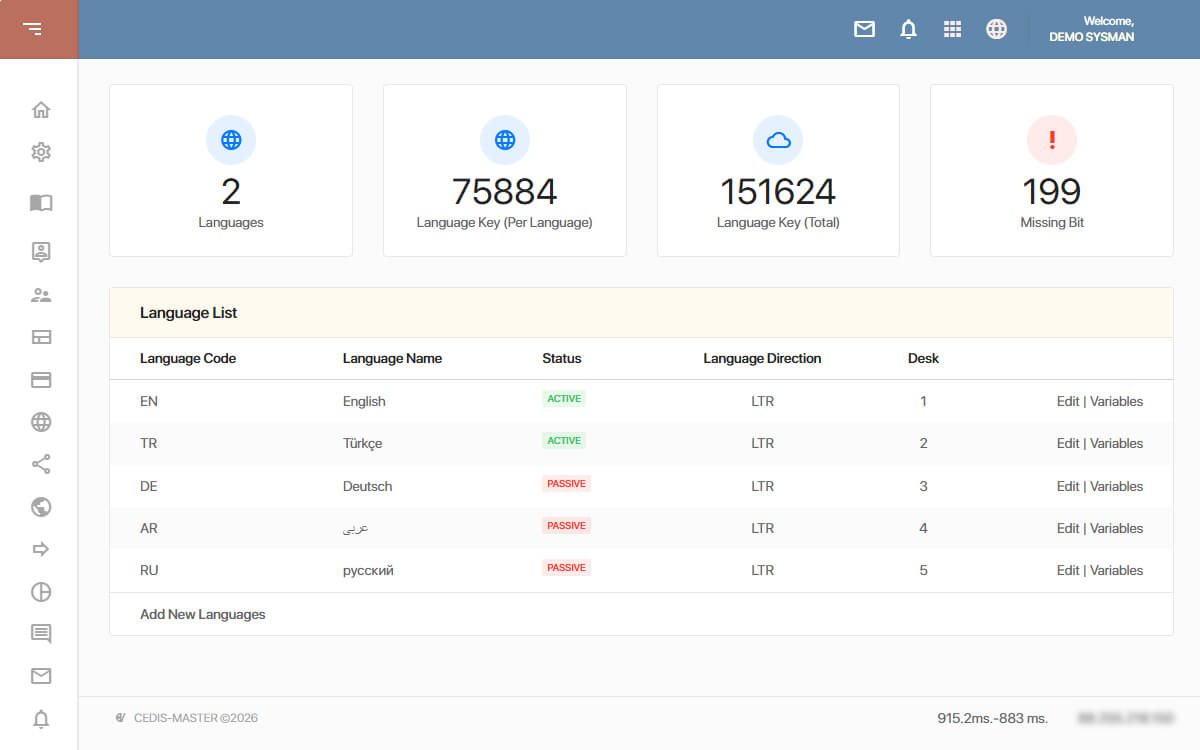Open the pie chart icon in sidebar

41,592
